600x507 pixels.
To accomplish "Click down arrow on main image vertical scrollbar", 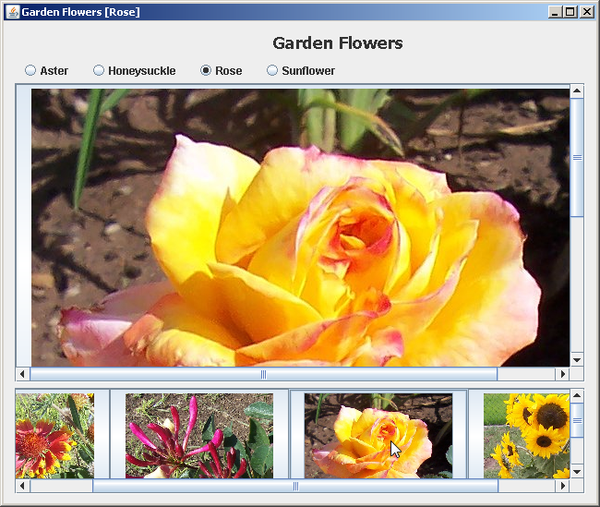I will (x=576, y=359).
